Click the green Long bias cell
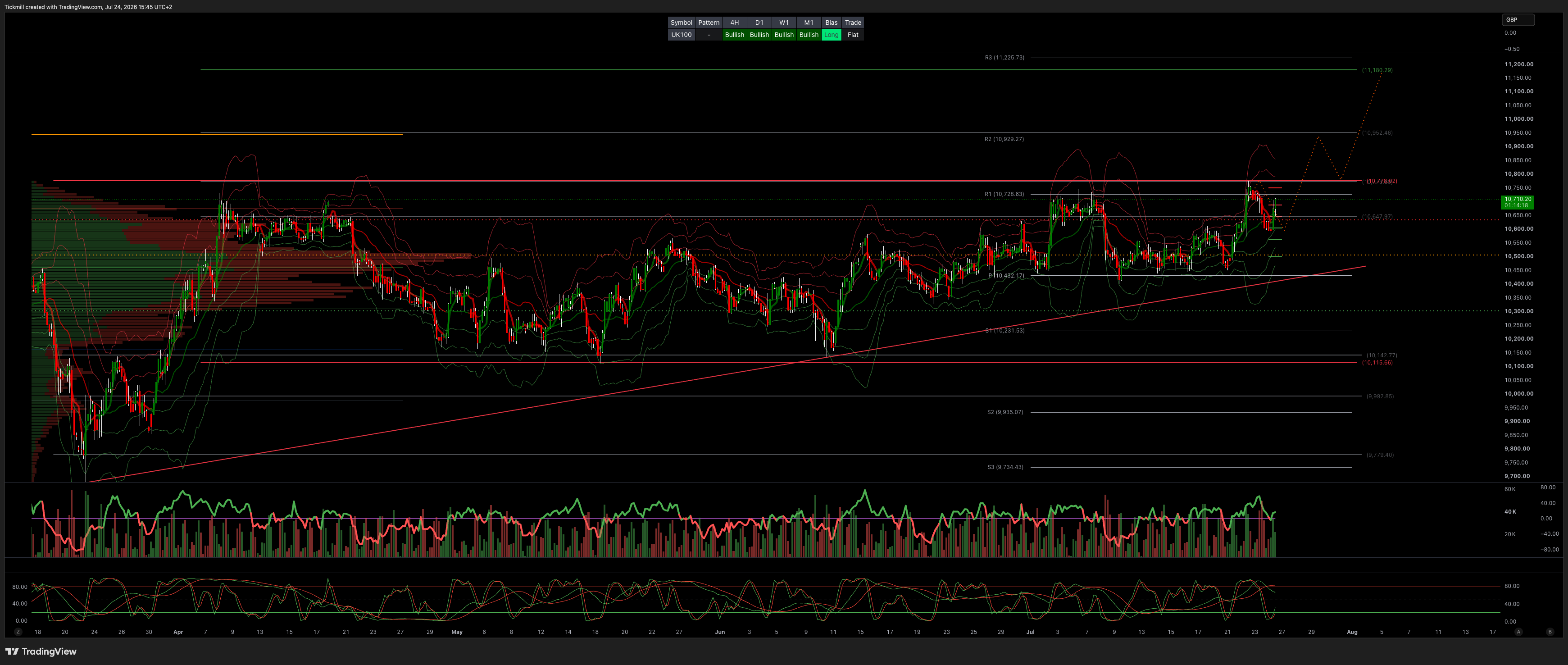 coord(832,35)
